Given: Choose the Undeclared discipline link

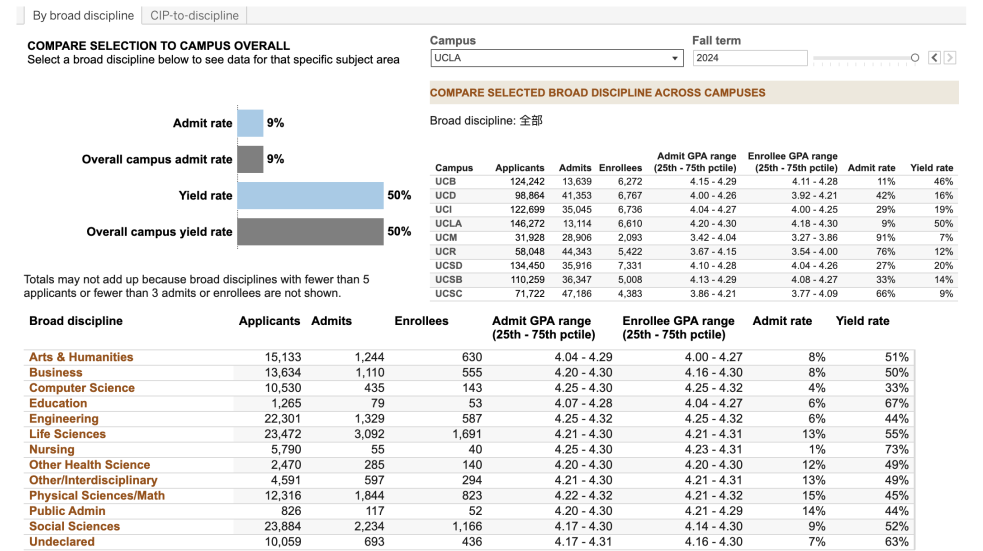Looking at the screenshot, I should pyautogui.click(x=62, y=542).
